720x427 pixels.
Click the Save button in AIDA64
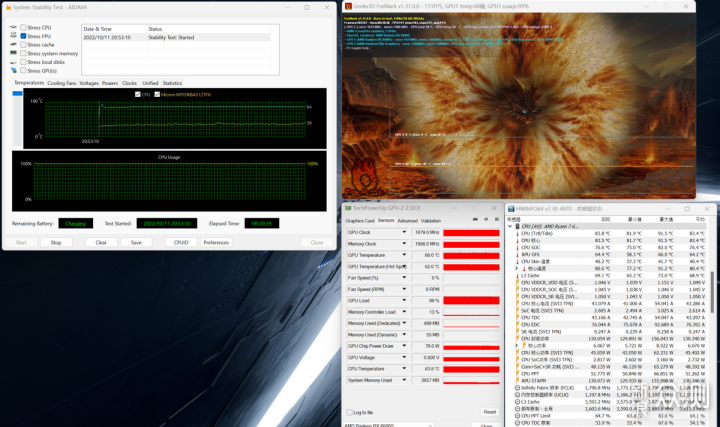tap(136, 242)
